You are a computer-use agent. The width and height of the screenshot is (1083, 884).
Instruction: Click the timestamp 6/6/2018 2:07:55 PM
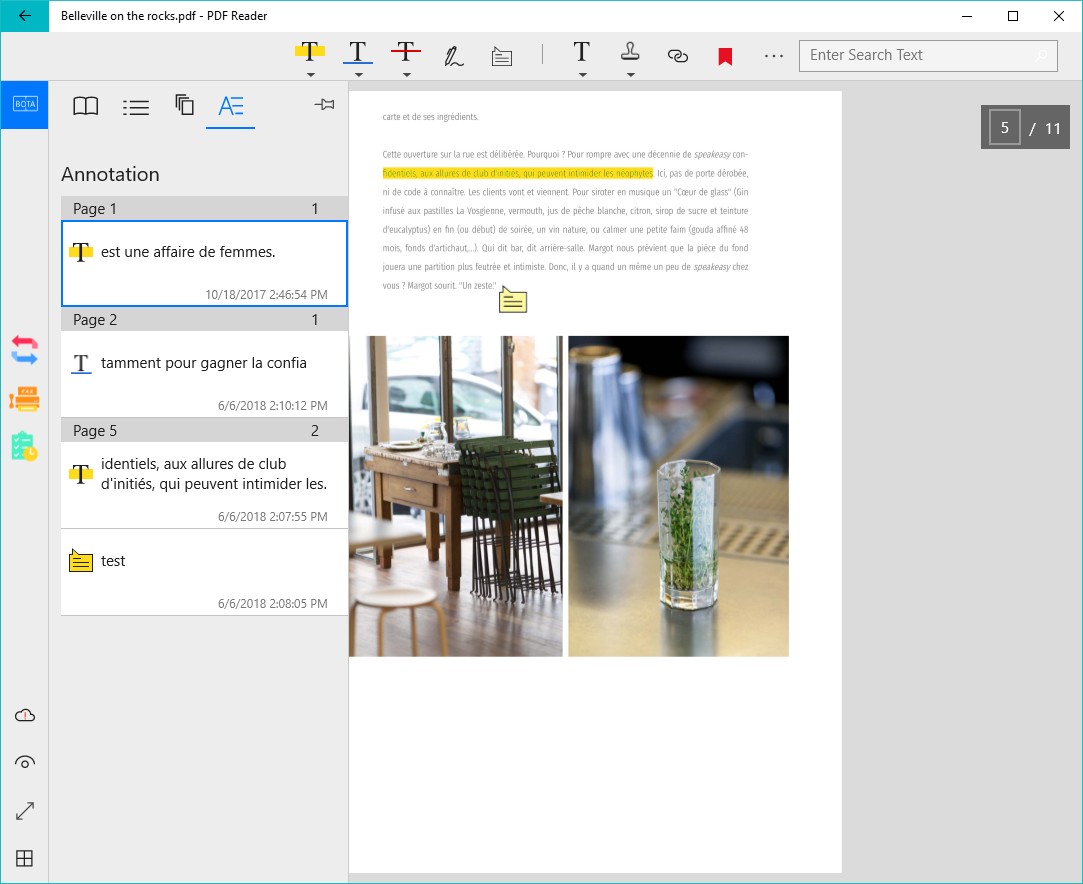coord(273,517)
